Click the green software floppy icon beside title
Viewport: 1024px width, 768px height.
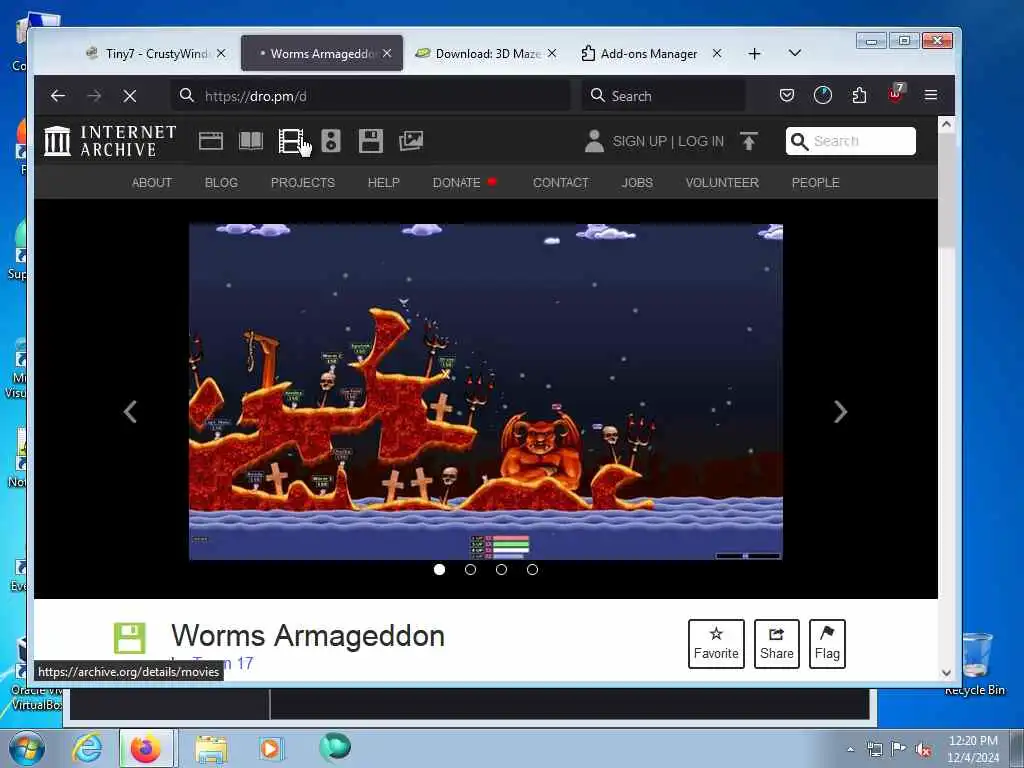coord(129,638)
